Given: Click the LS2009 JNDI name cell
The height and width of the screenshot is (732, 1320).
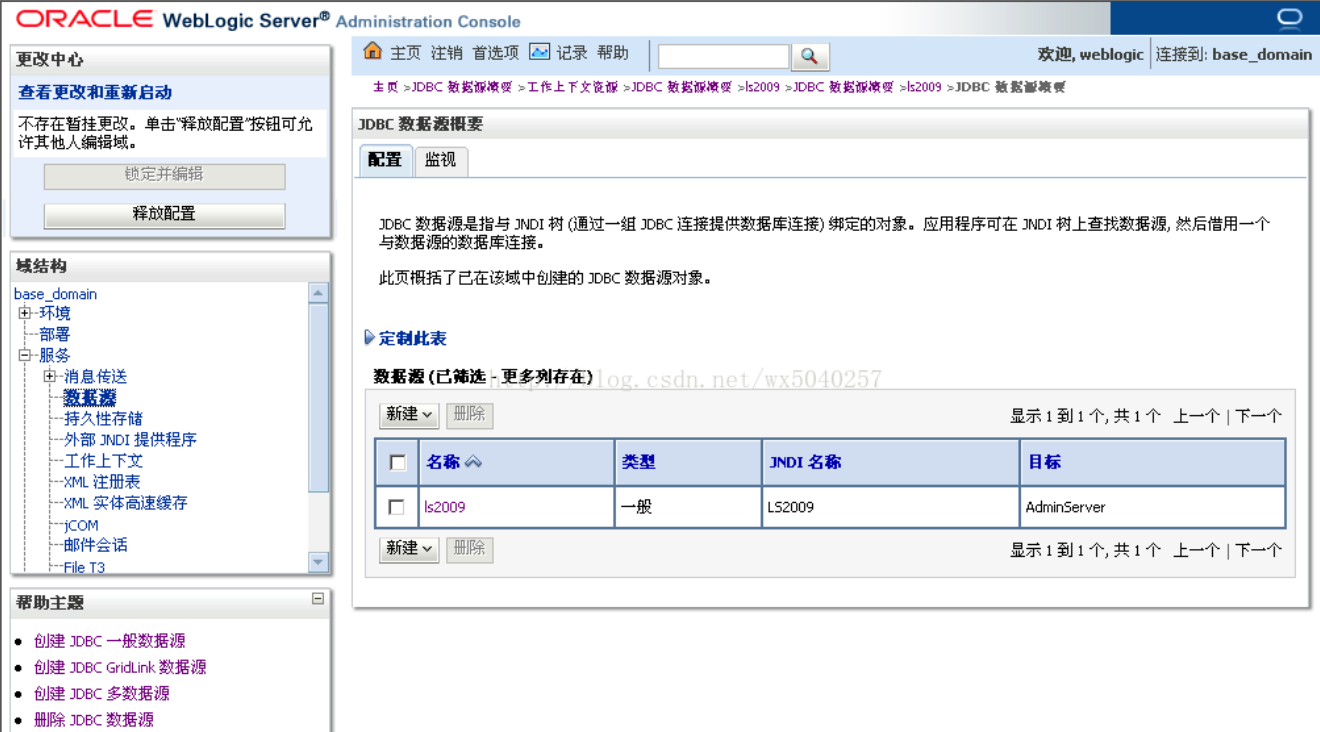Looking at the screenshot, I should [891, 507].
